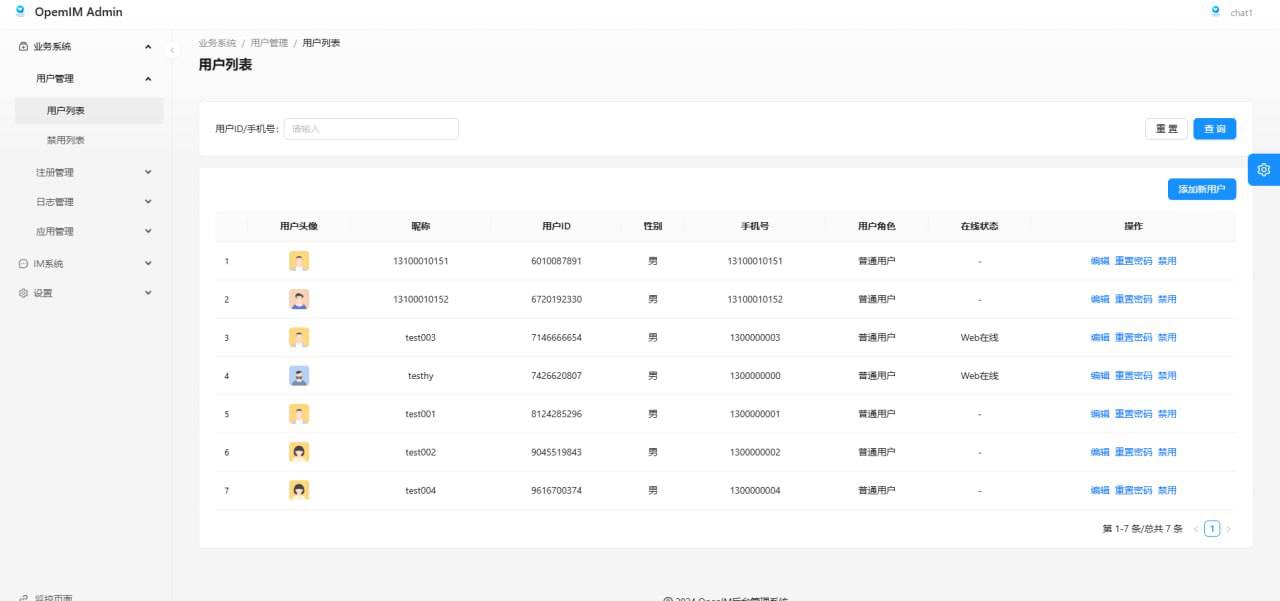Focus the 用户ID/手机号 search input
This screenshot has width=1280, height=601.
(370, 129)
